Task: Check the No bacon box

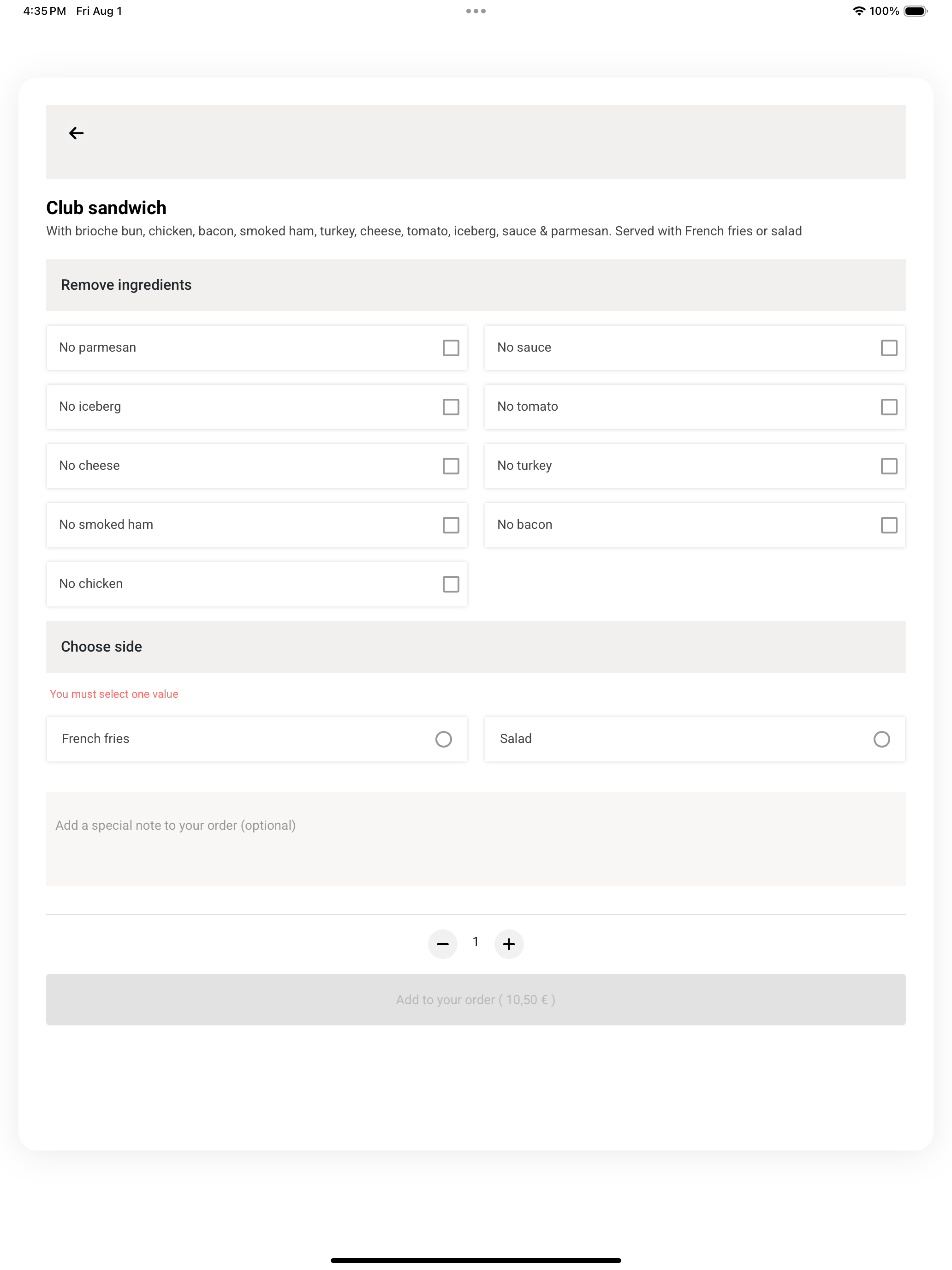Action: (x=889, y=525)
